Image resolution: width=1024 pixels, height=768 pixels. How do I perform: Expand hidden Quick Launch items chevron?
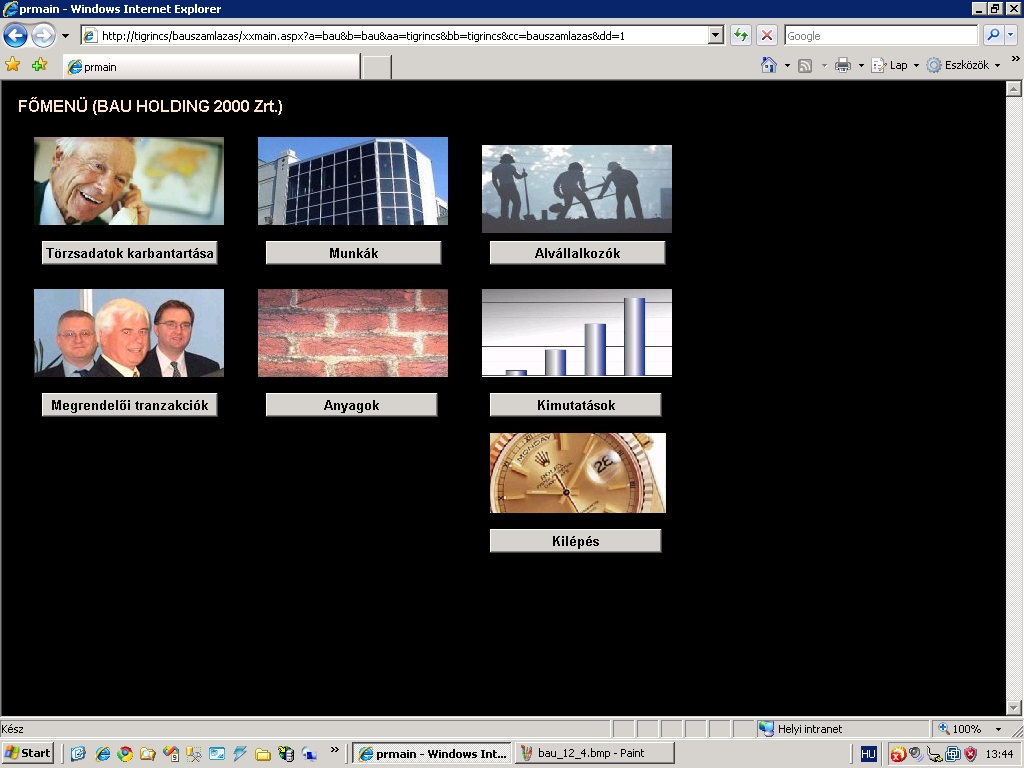pos(334,750)
